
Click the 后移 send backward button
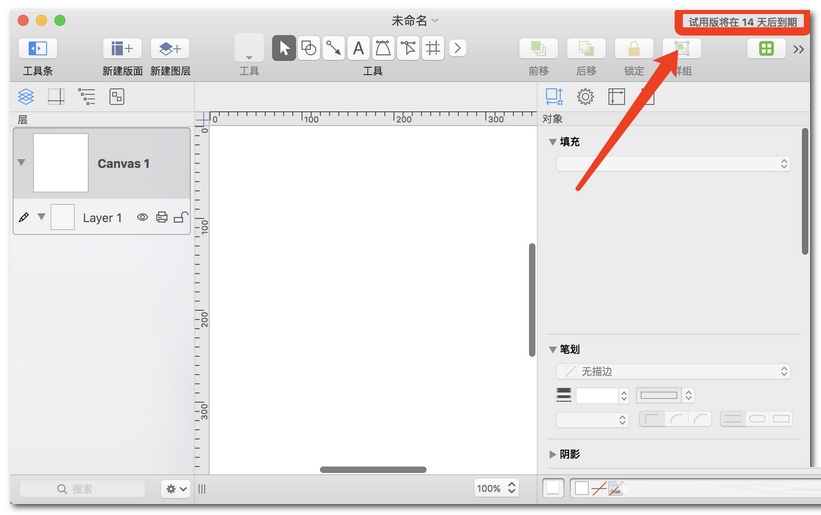[x=586, y=49]
